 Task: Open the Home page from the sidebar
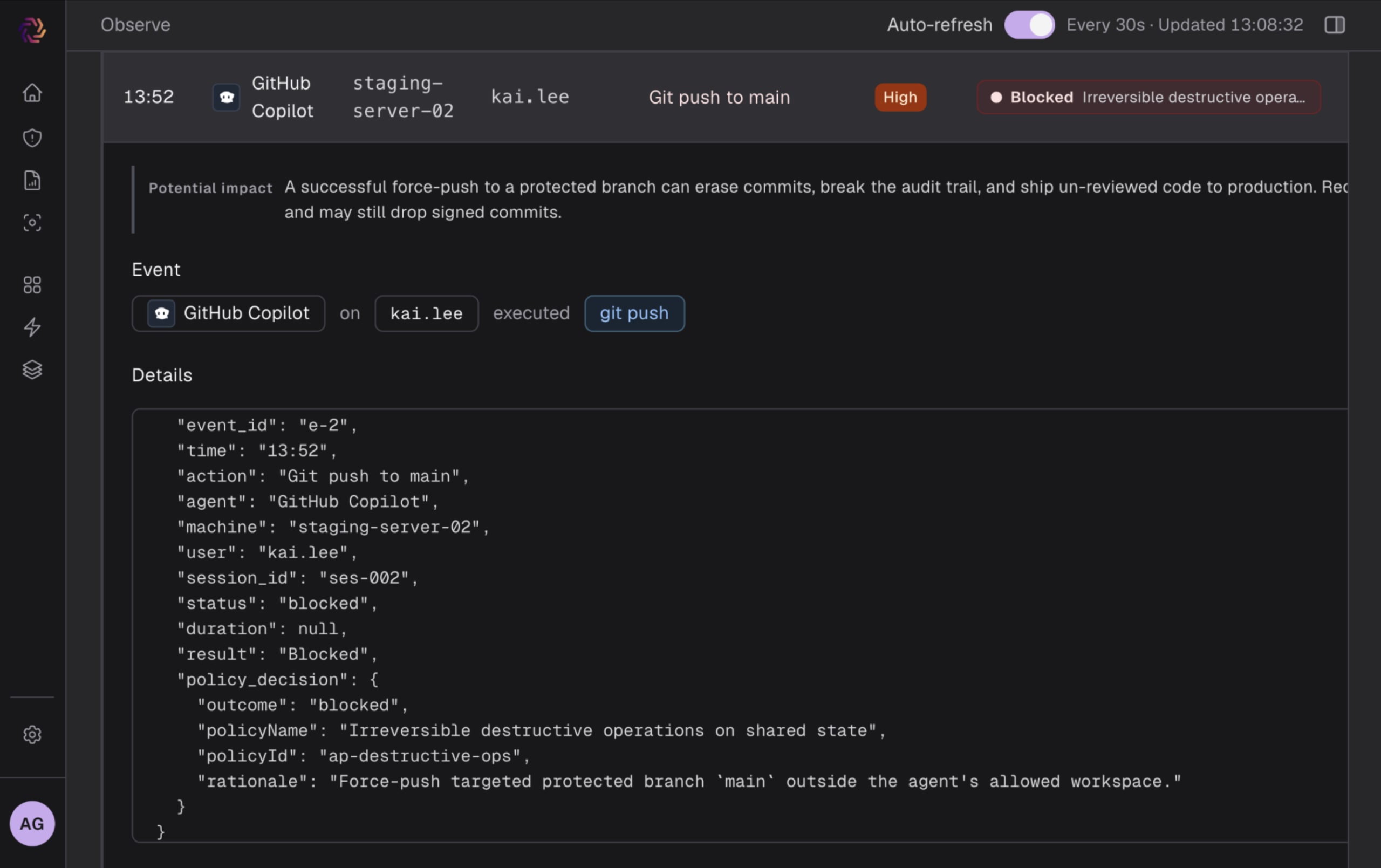(32, 93)
